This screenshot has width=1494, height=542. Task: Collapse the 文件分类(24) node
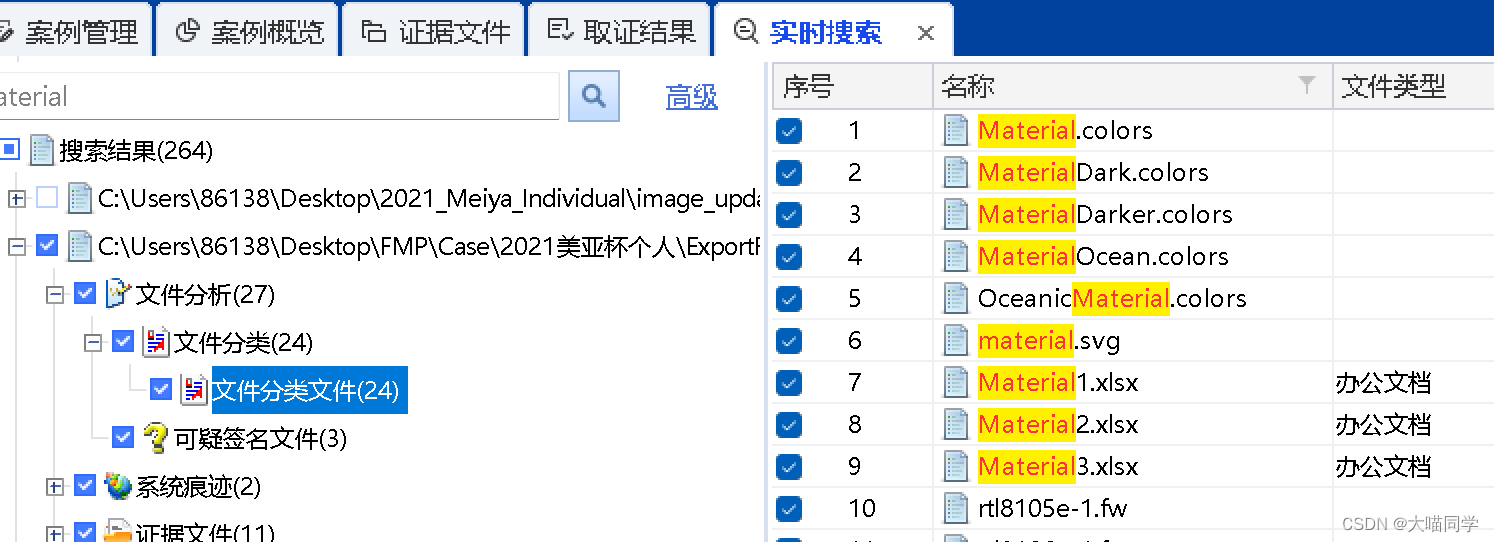click(93, 342)
